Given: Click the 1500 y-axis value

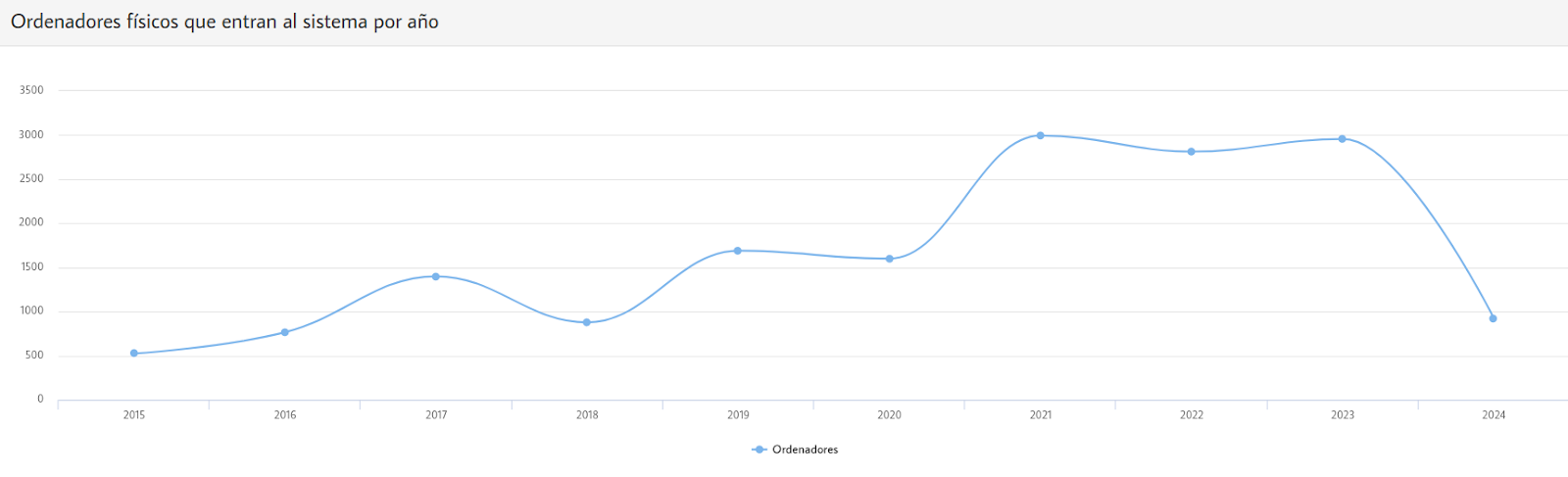Looking at the screenshot, I should click(31, 267).
